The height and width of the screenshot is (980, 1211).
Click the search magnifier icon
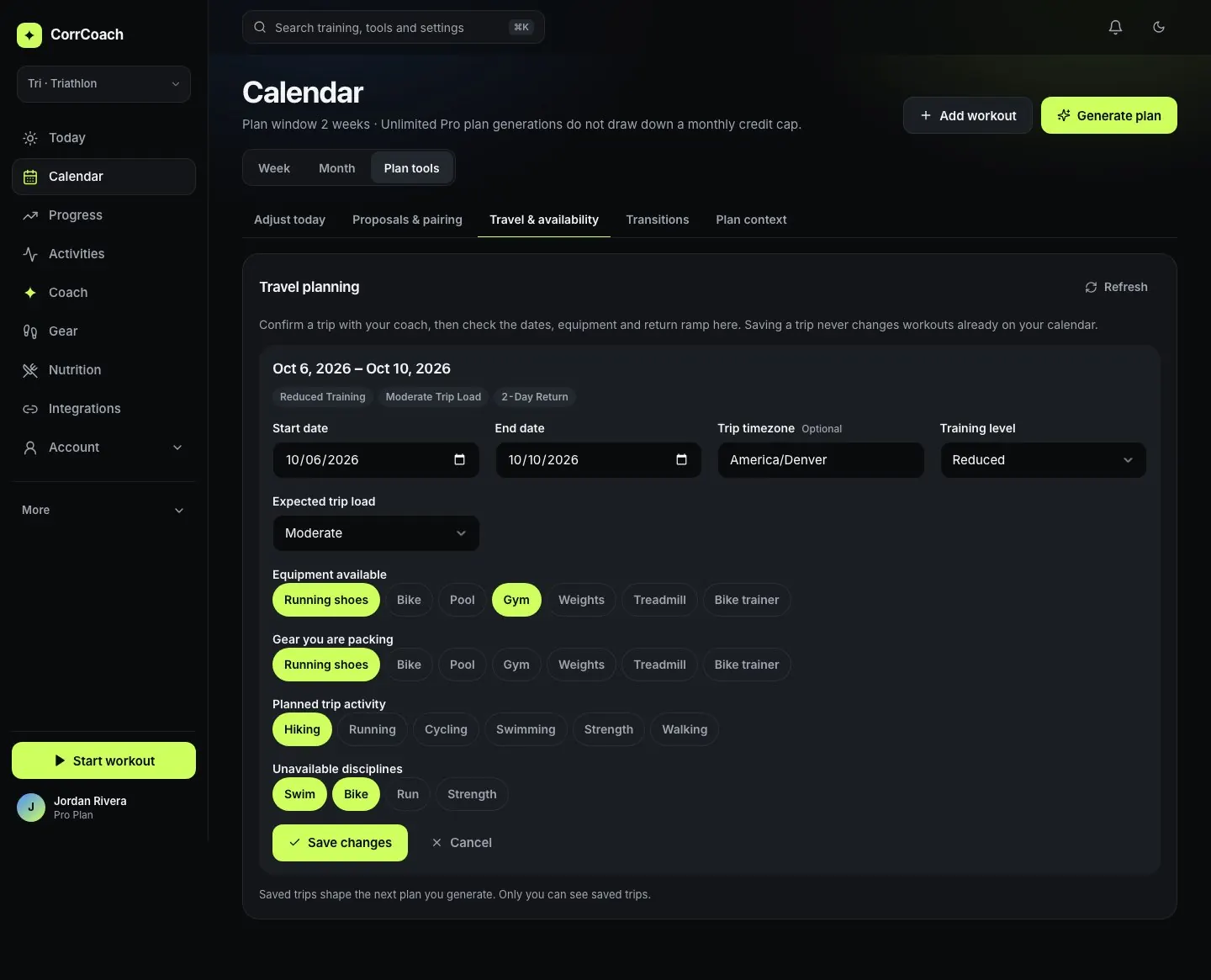coord(260,27)
